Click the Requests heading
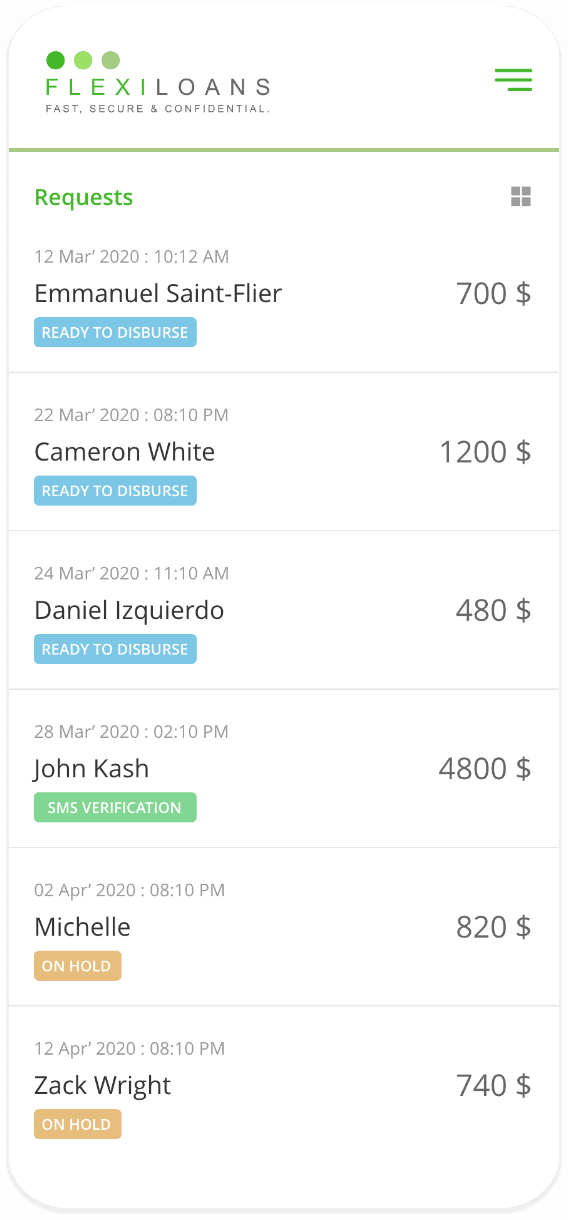 point(83,198)
